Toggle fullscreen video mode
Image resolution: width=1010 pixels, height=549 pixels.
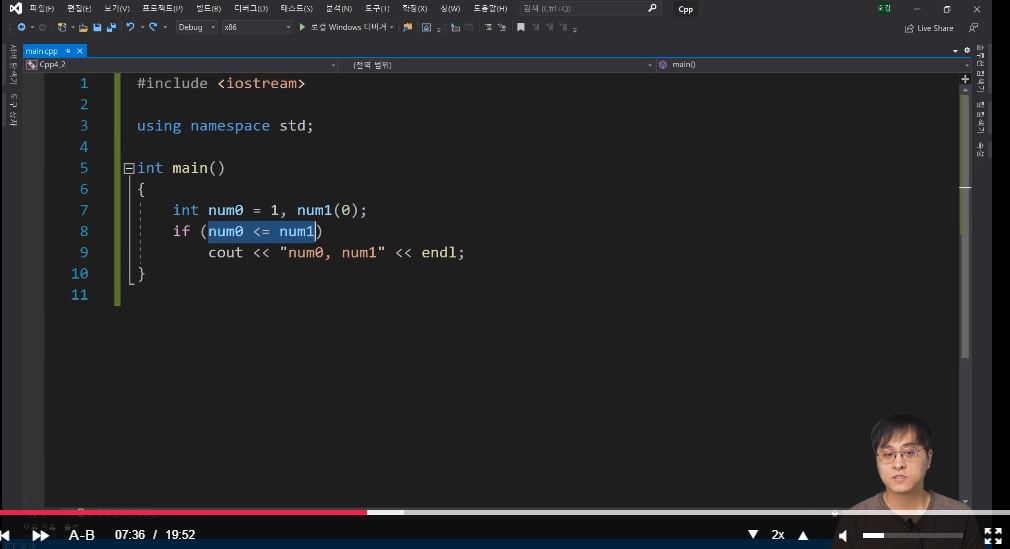click(x=993, y=535)
